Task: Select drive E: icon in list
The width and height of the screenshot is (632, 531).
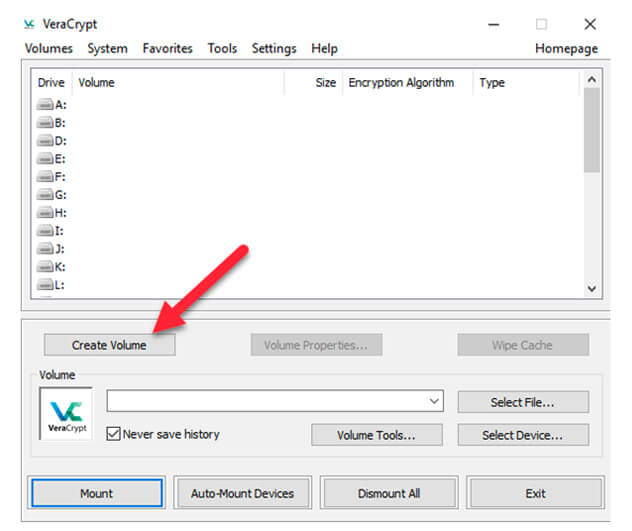Action: tap(45, 159)
